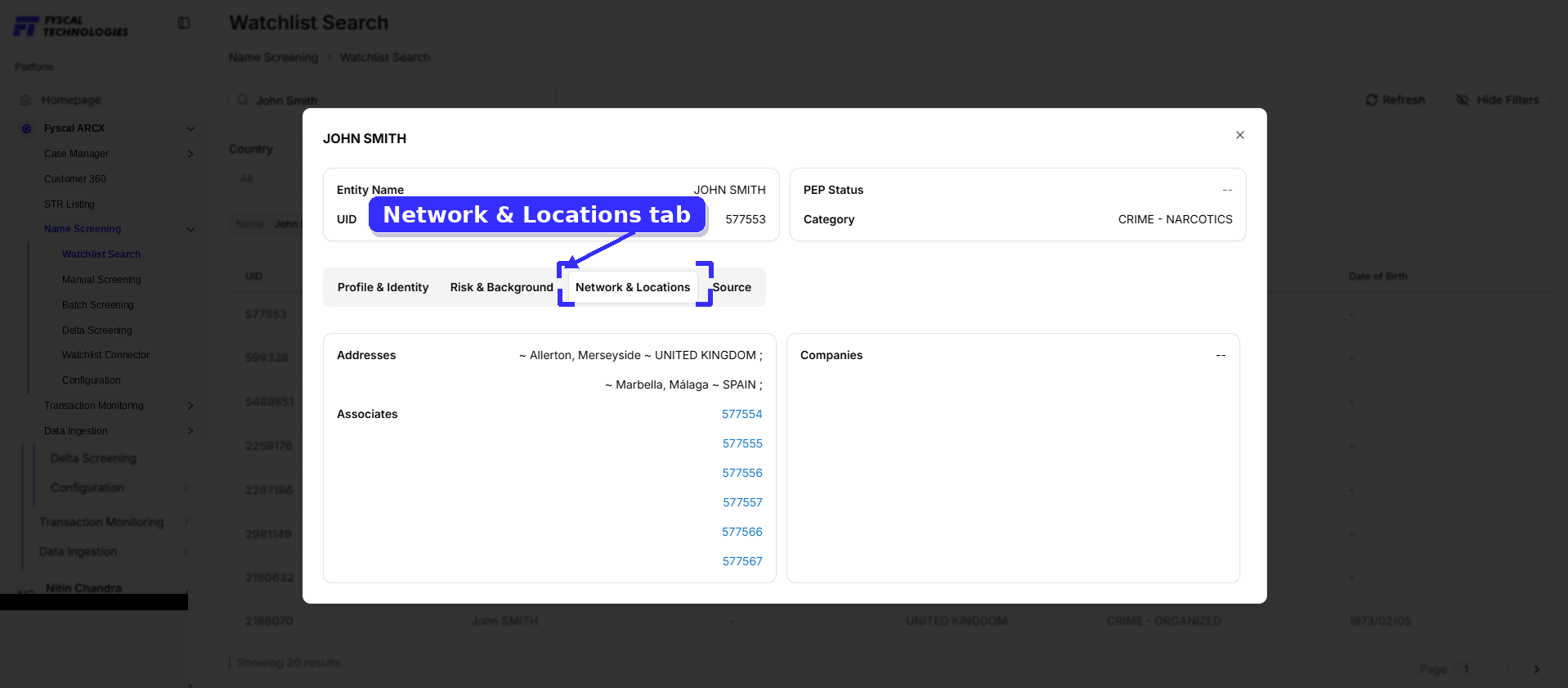Image resolution: width=1568 pixels, height=688 pixels.
Task: Open STR Listing in sidebar
Action: click(69, 205)
